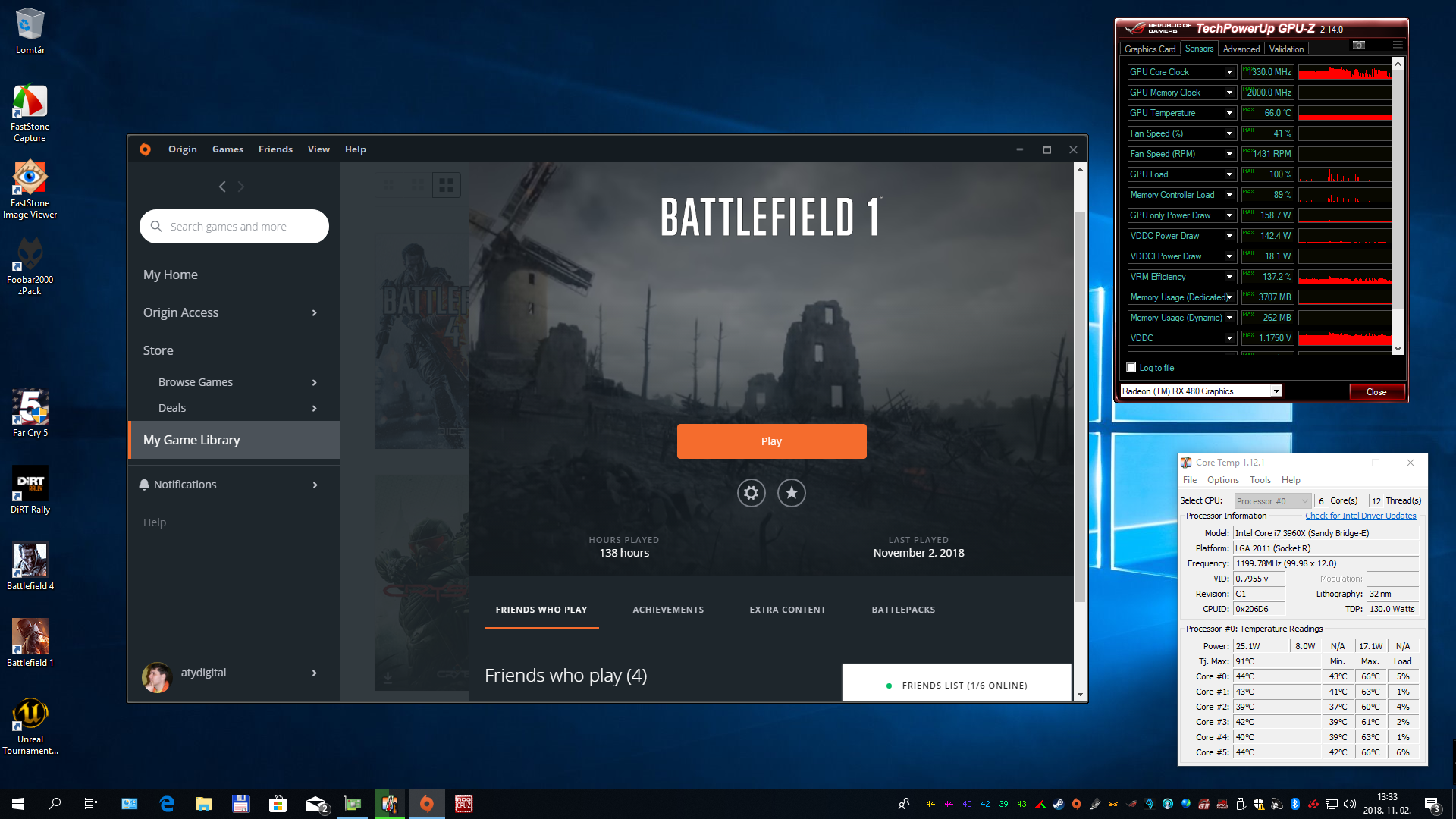Open the Help menu in Origin menu bar
This screenshot has width=1456, height=819.
pyautogui.click(x=356, y=149)
